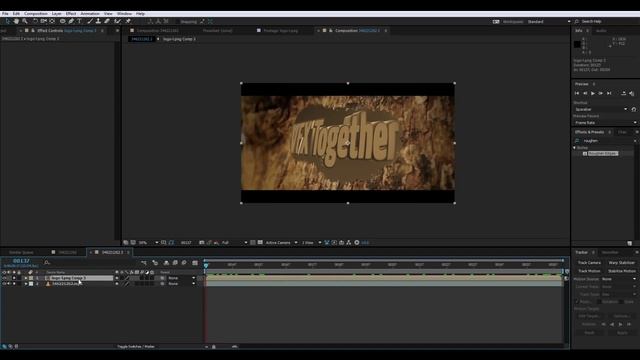This screenshot has width=640, height=360.
Task: Select the Unified Camera tool
Action: (44, 21)
